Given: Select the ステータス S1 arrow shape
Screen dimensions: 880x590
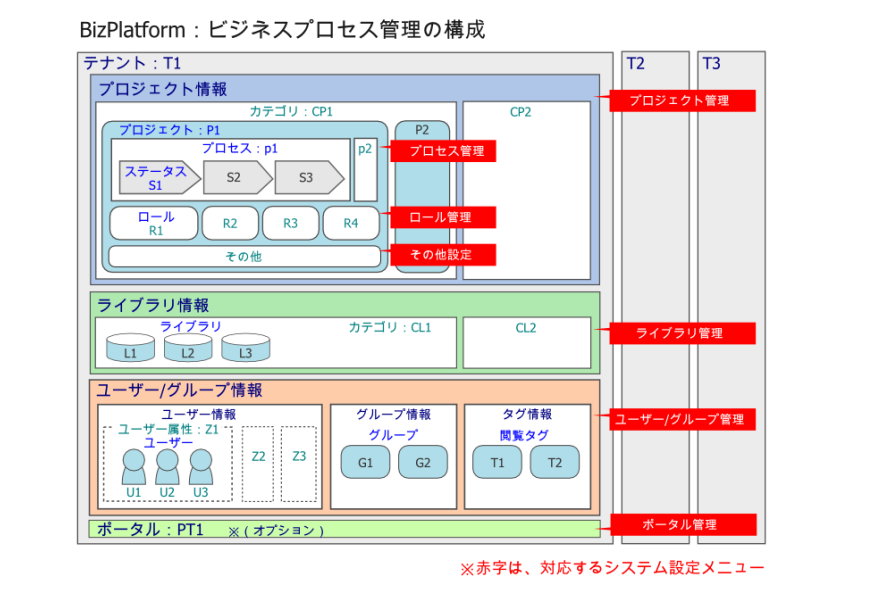Looking at the screenshot, I should [159, 178].
